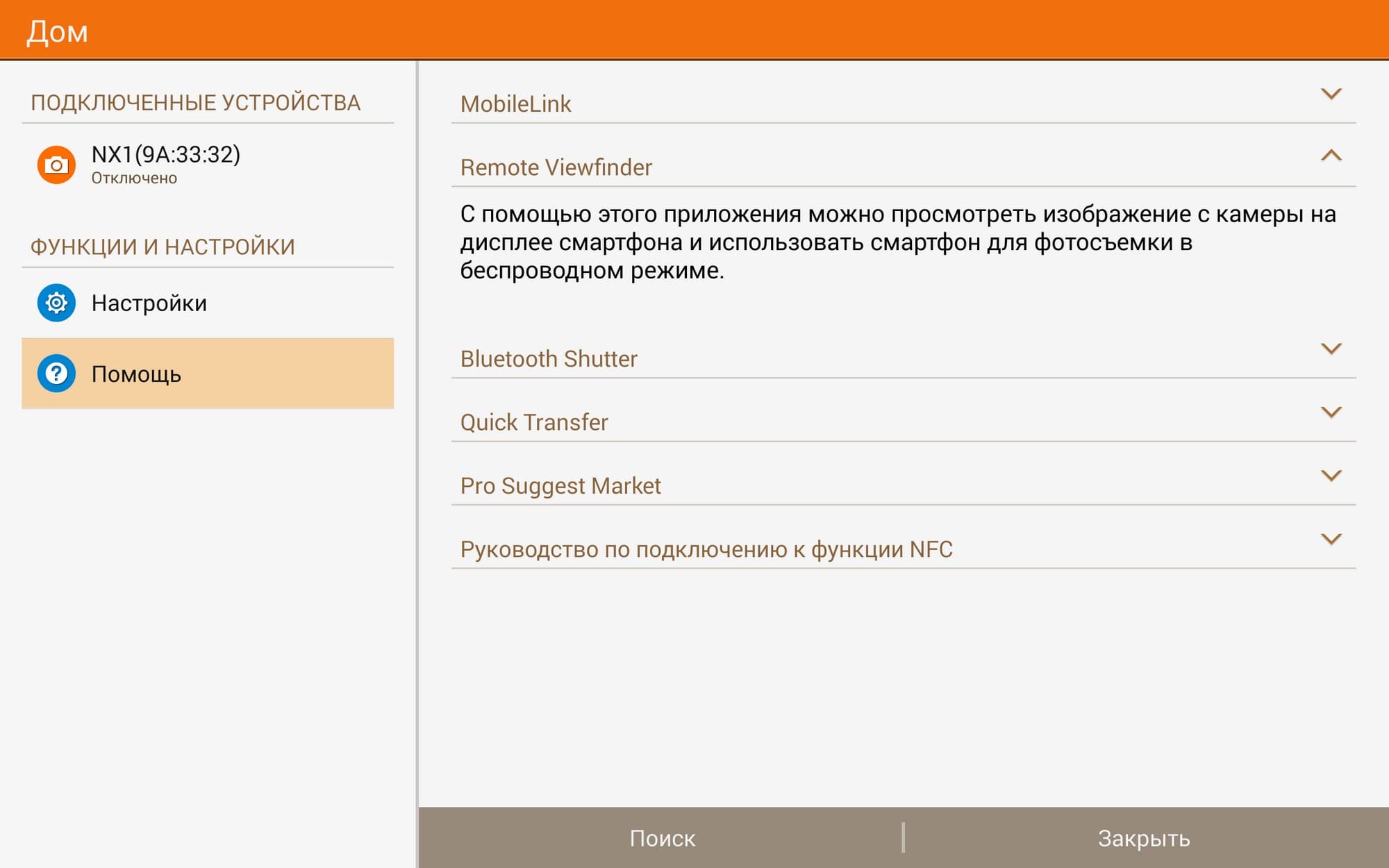Collapse Remote Viewfinder with up chevron
Image resolution: width=1389 pixels, height=868 pixels.
(x=1330, y=156)
